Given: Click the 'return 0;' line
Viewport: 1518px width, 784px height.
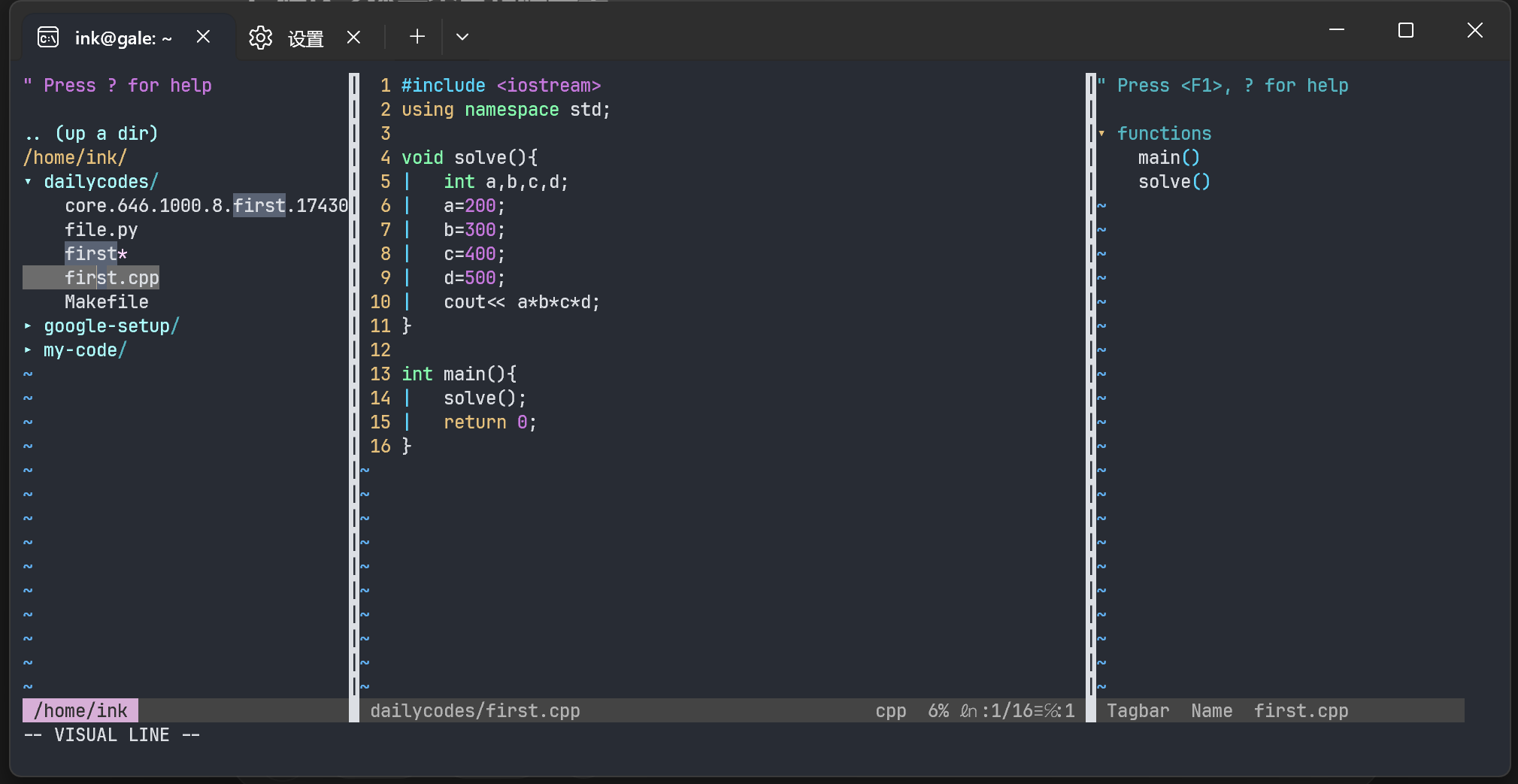Looking at the screenshot, I should (490, 422).
